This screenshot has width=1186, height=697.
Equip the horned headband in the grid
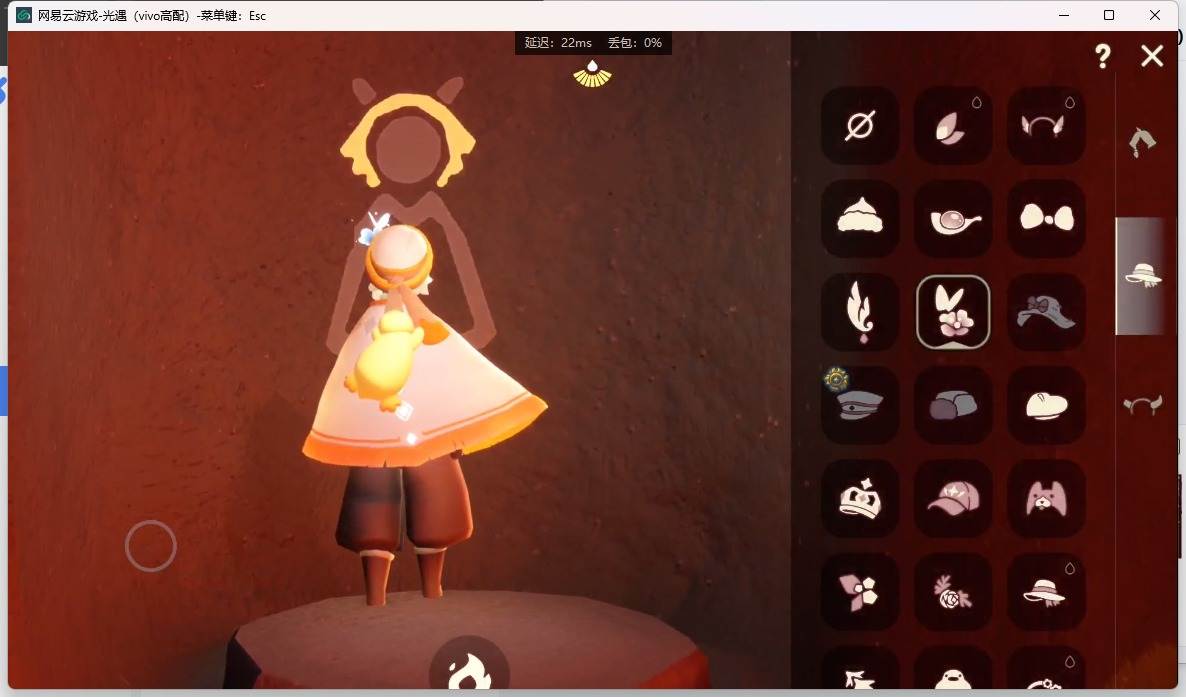coord(1046,126)
